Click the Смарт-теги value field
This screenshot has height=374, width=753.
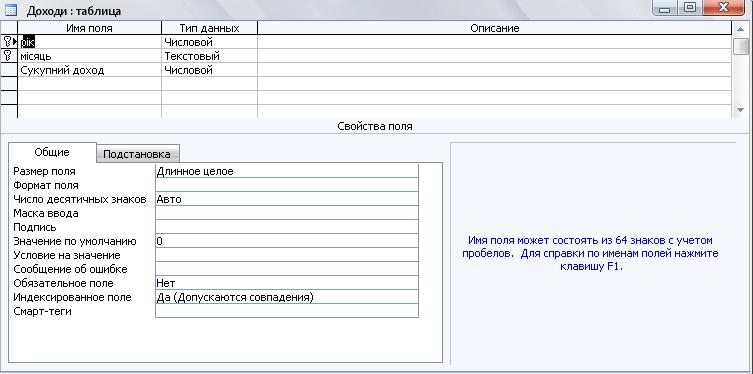pyautogui.click(x=287, y=311)
